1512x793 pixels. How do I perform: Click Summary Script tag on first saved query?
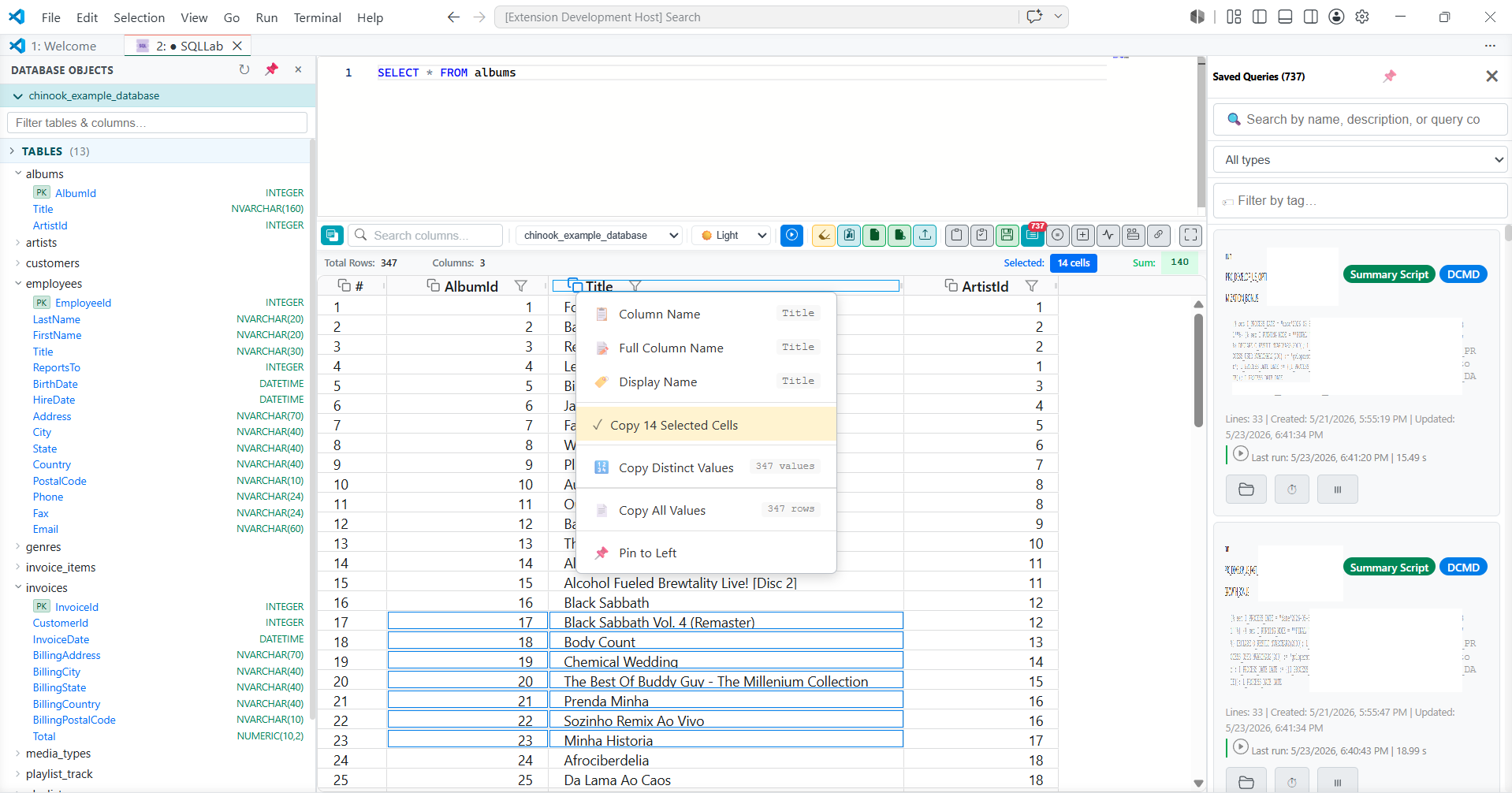1388,274
